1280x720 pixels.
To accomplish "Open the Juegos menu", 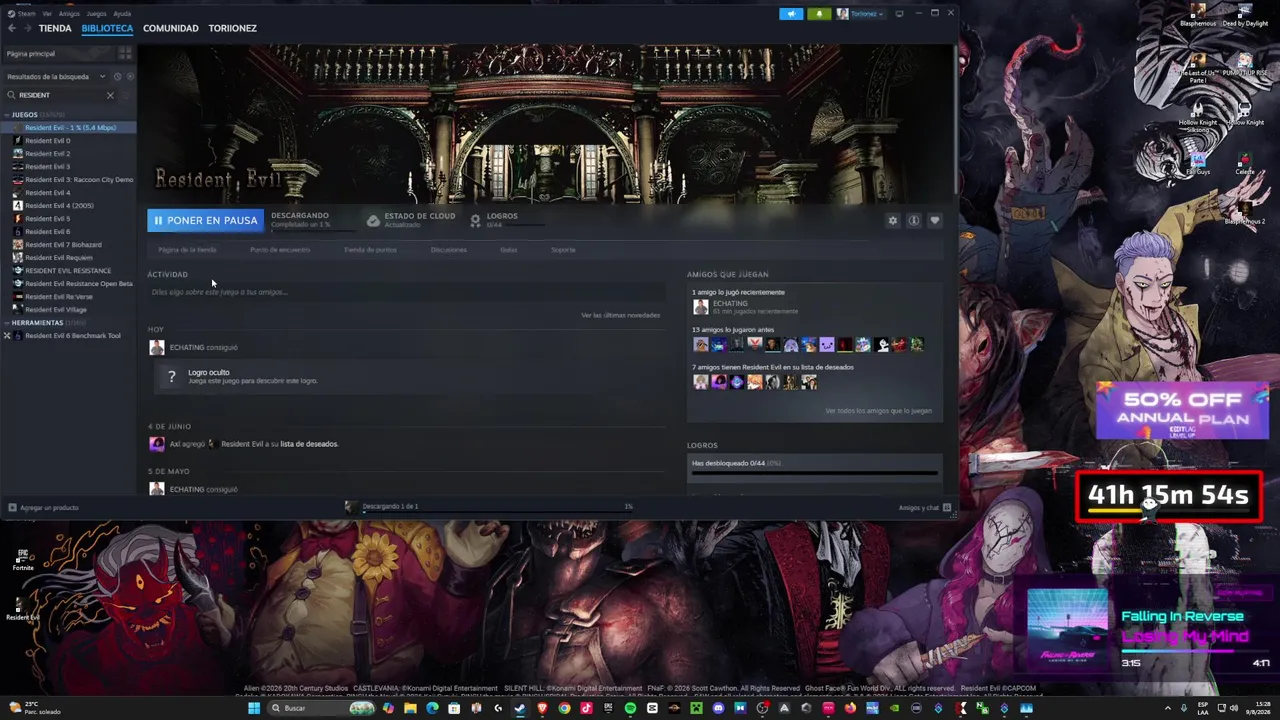I will pyautogui.click(x=96, y=14).
